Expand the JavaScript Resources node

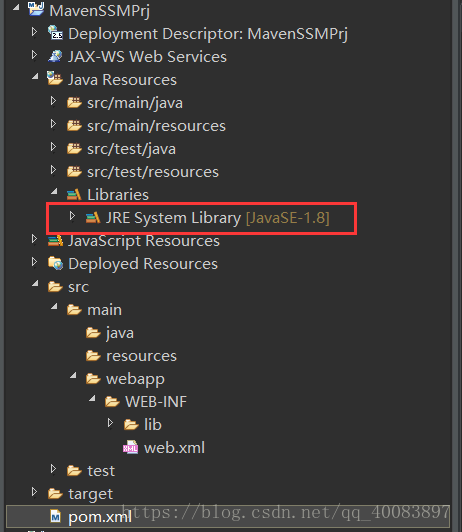point(34,239)
